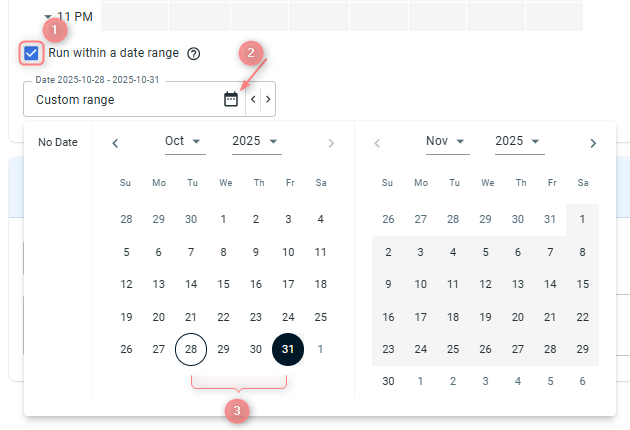630x430 pixels.
Task: Collapse the 11 PM time row
Action: click(47, 17)
